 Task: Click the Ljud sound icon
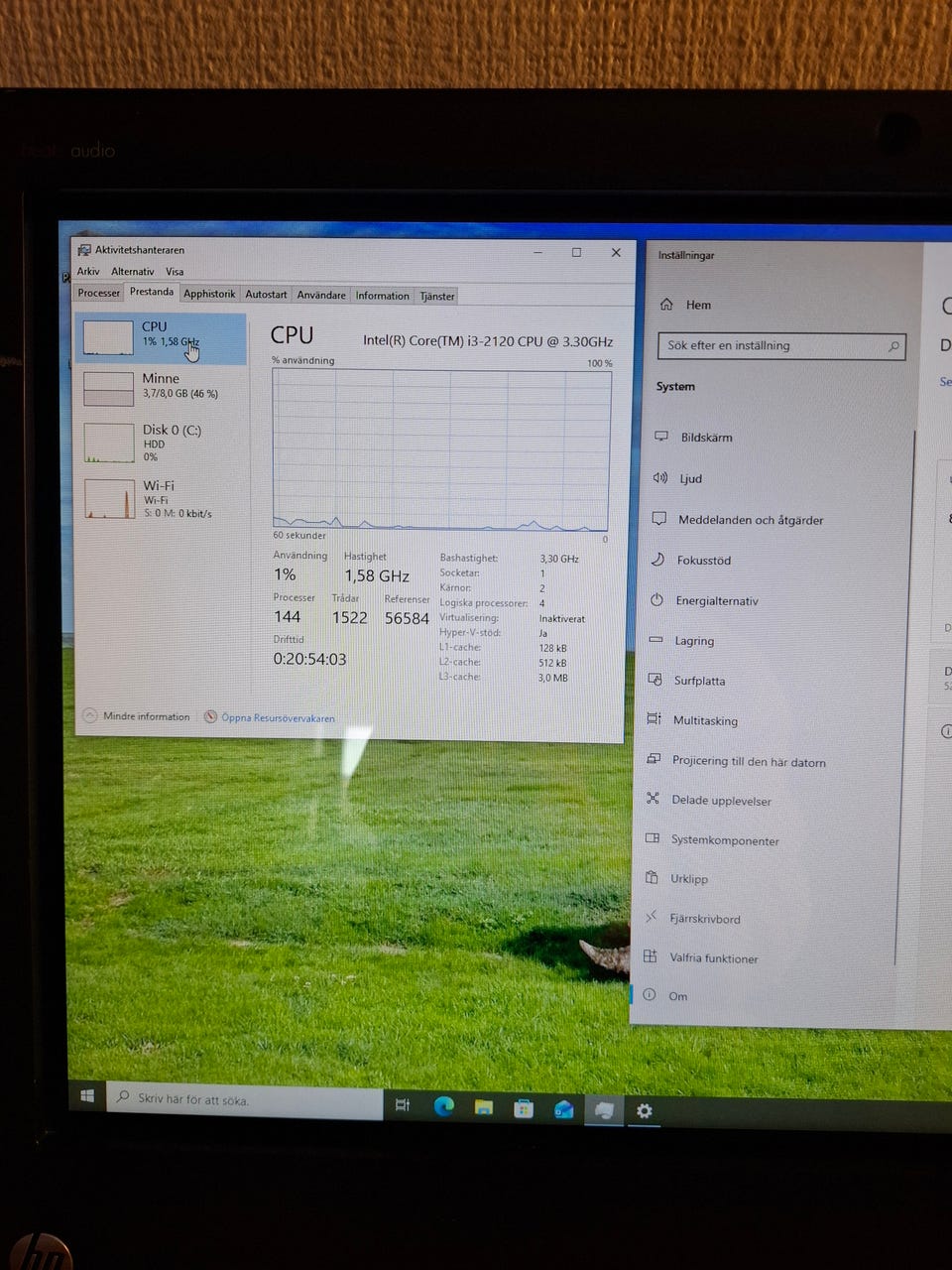(x=660, y=478)
